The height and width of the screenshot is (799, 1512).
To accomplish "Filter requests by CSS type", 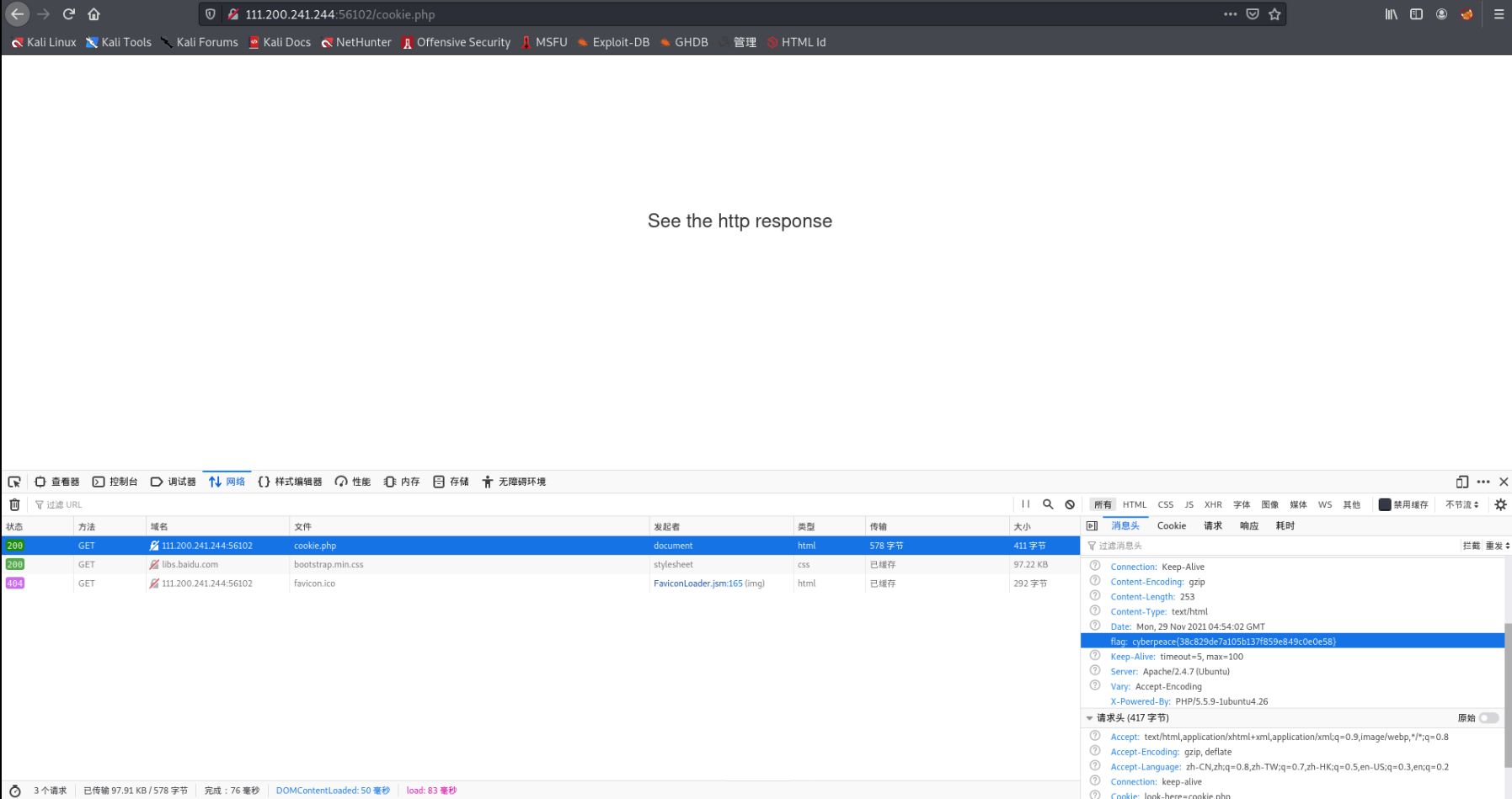I will click(x=1166, y=504).
